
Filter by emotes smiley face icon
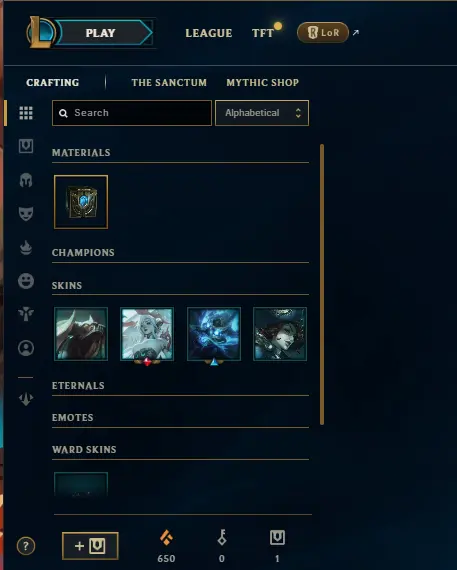pyautogui.click(x=26, y=281)
